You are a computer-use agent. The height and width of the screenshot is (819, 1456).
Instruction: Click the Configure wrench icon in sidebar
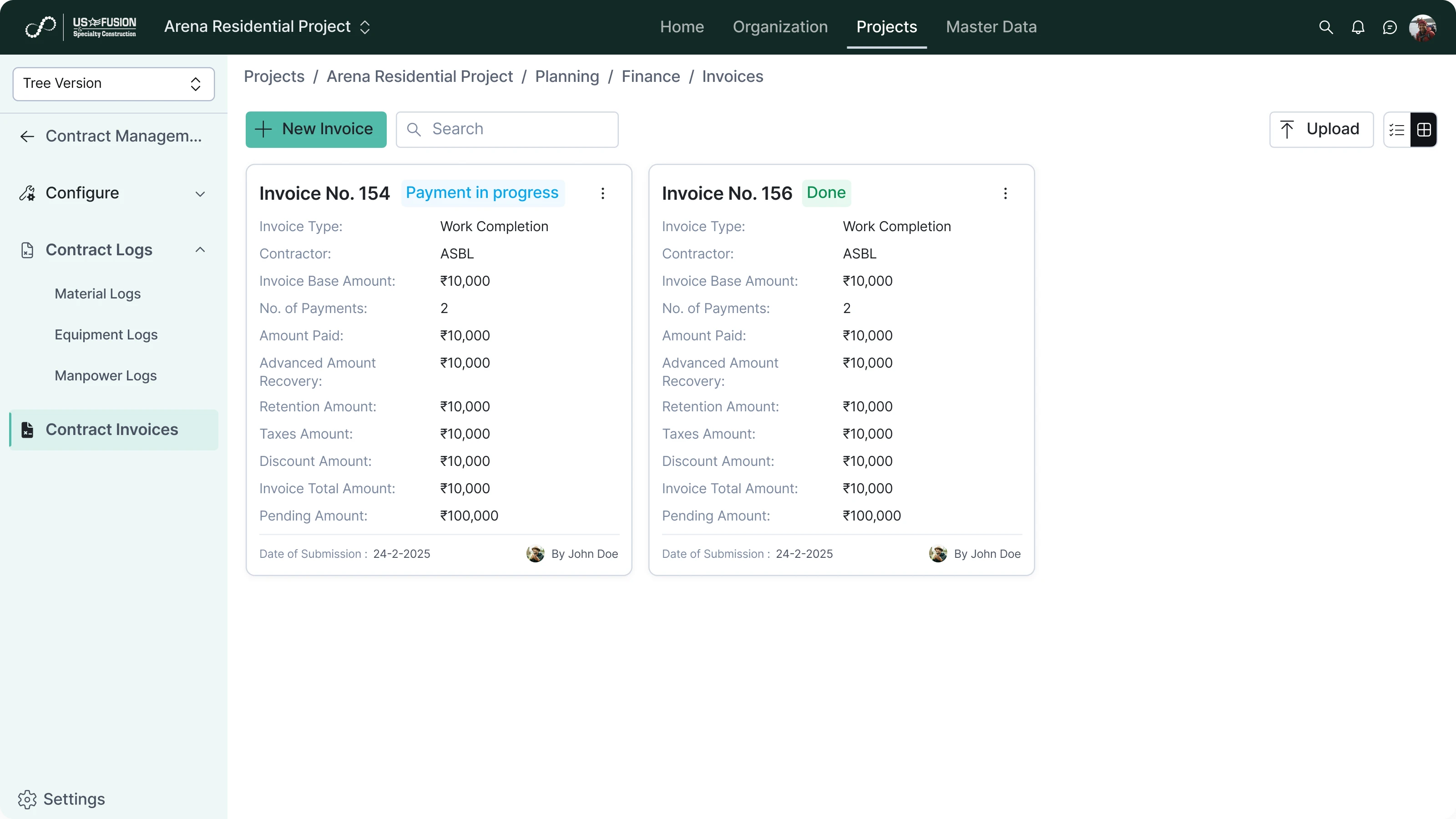(28, 193)
